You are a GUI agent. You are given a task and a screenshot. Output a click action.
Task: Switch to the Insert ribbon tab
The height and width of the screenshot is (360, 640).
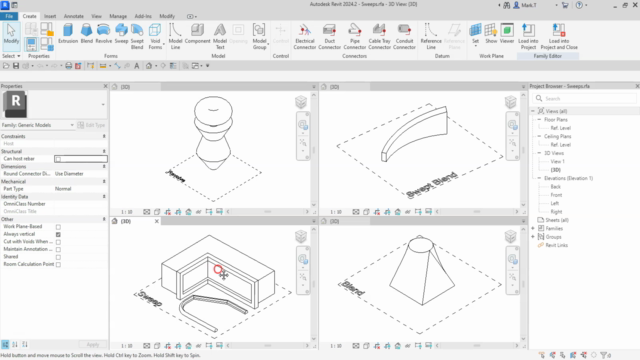point(50,16)
